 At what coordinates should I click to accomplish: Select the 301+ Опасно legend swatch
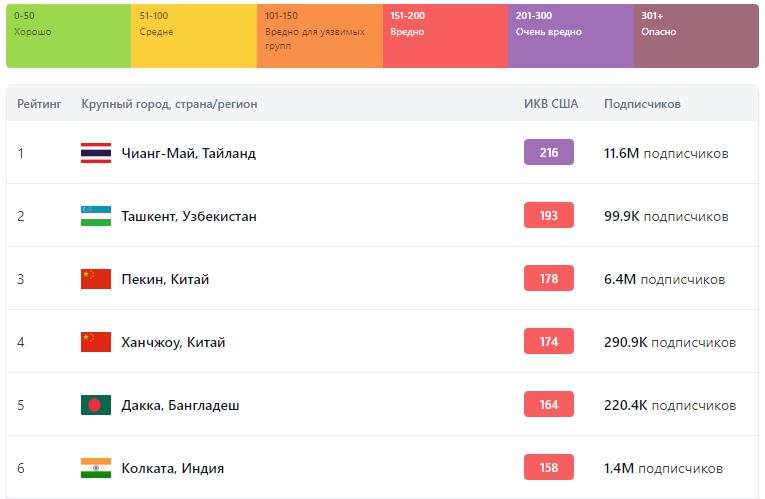click(x=696, y=36)
